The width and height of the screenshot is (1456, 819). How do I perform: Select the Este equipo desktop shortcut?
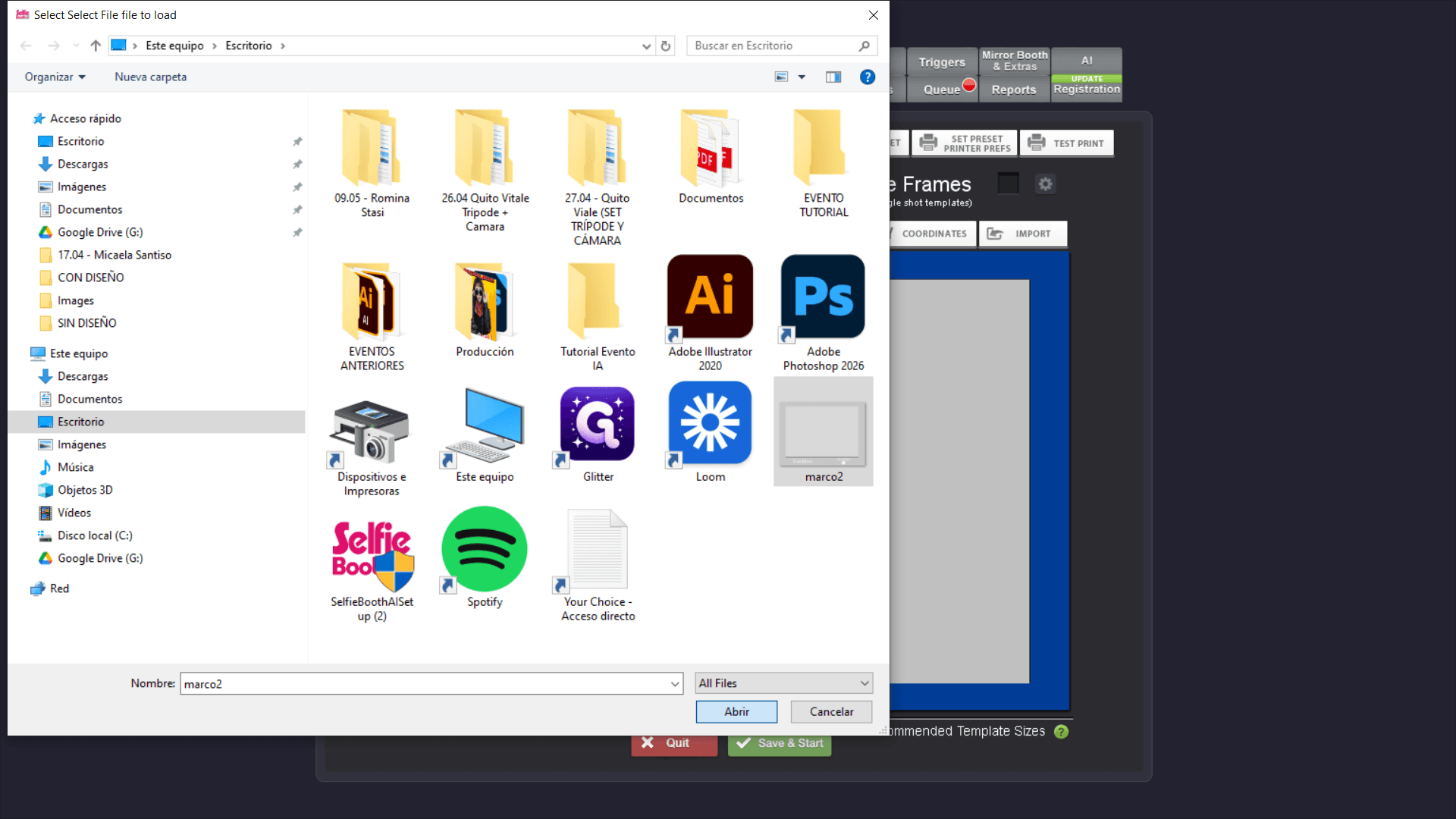[485, 436]
